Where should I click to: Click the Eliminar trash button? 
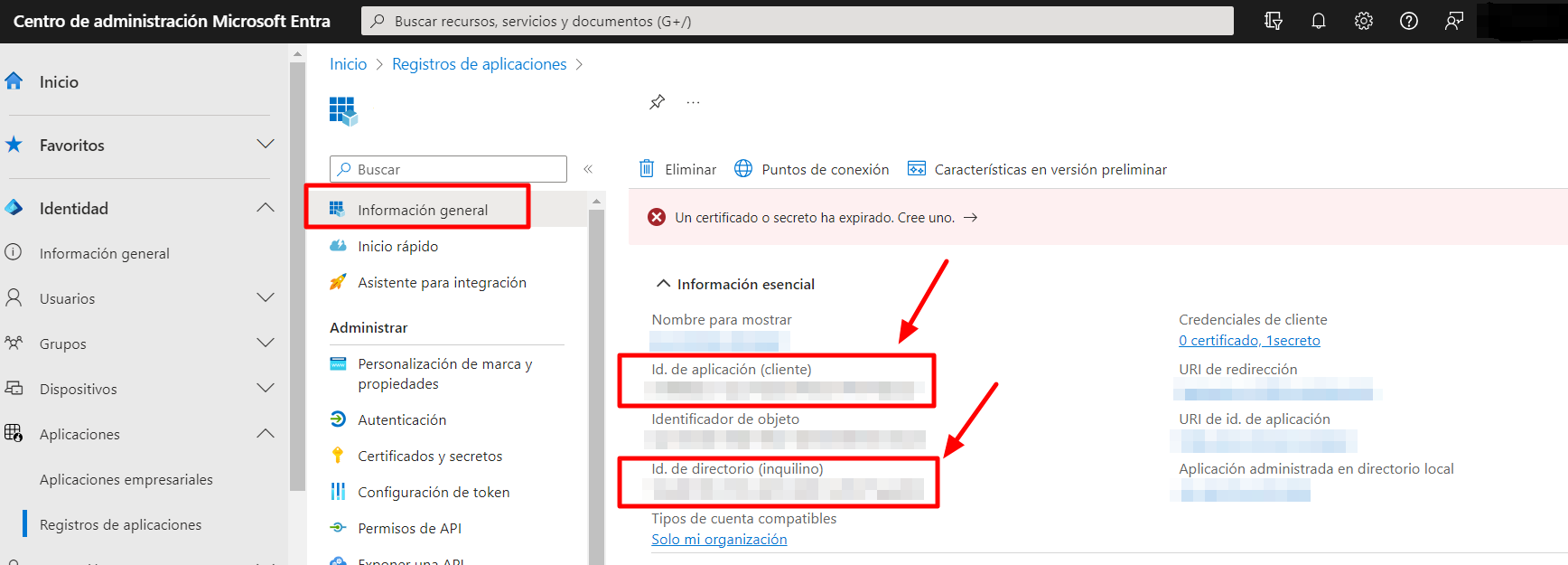point(677,169)
